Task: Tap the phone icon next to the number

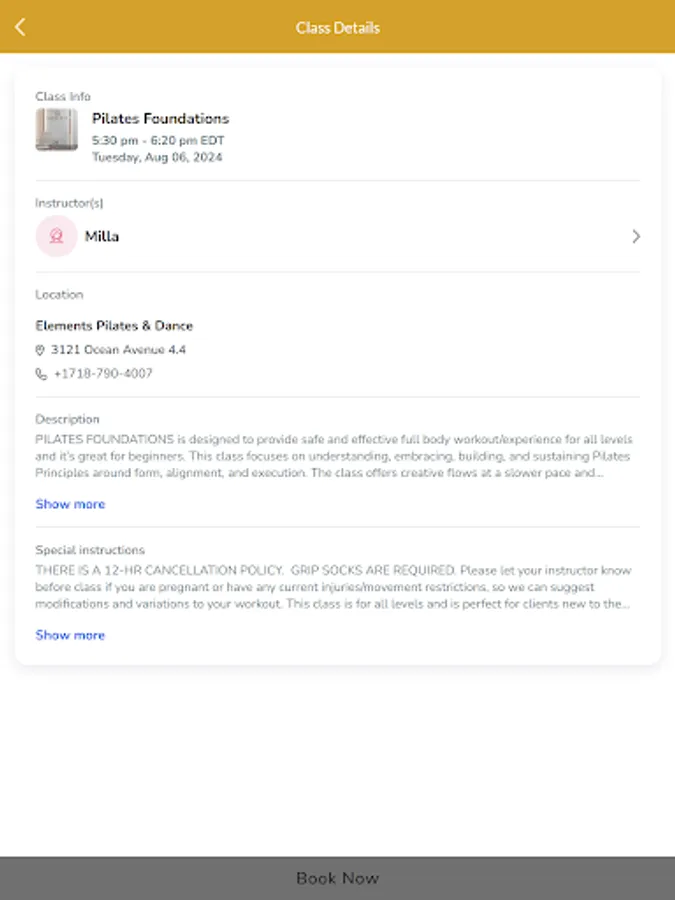Action: pyautogui.click(x=41, y=374)
